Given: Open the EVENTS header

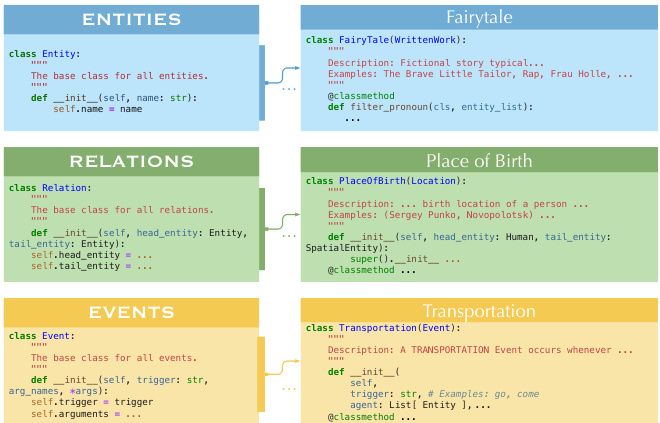Looking at the screenshot, I should pyautogui.click(x=132, y=312).
